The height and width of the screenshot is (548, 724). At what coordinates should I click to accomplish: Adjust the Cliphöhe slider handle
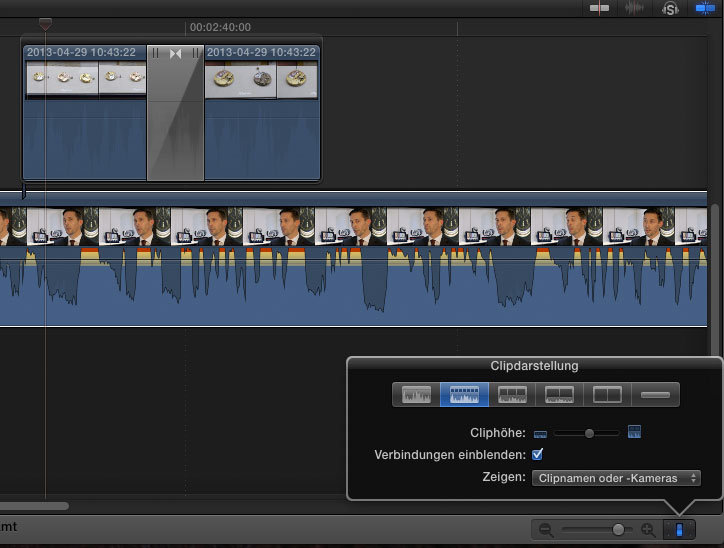click(x=590, y=433)
